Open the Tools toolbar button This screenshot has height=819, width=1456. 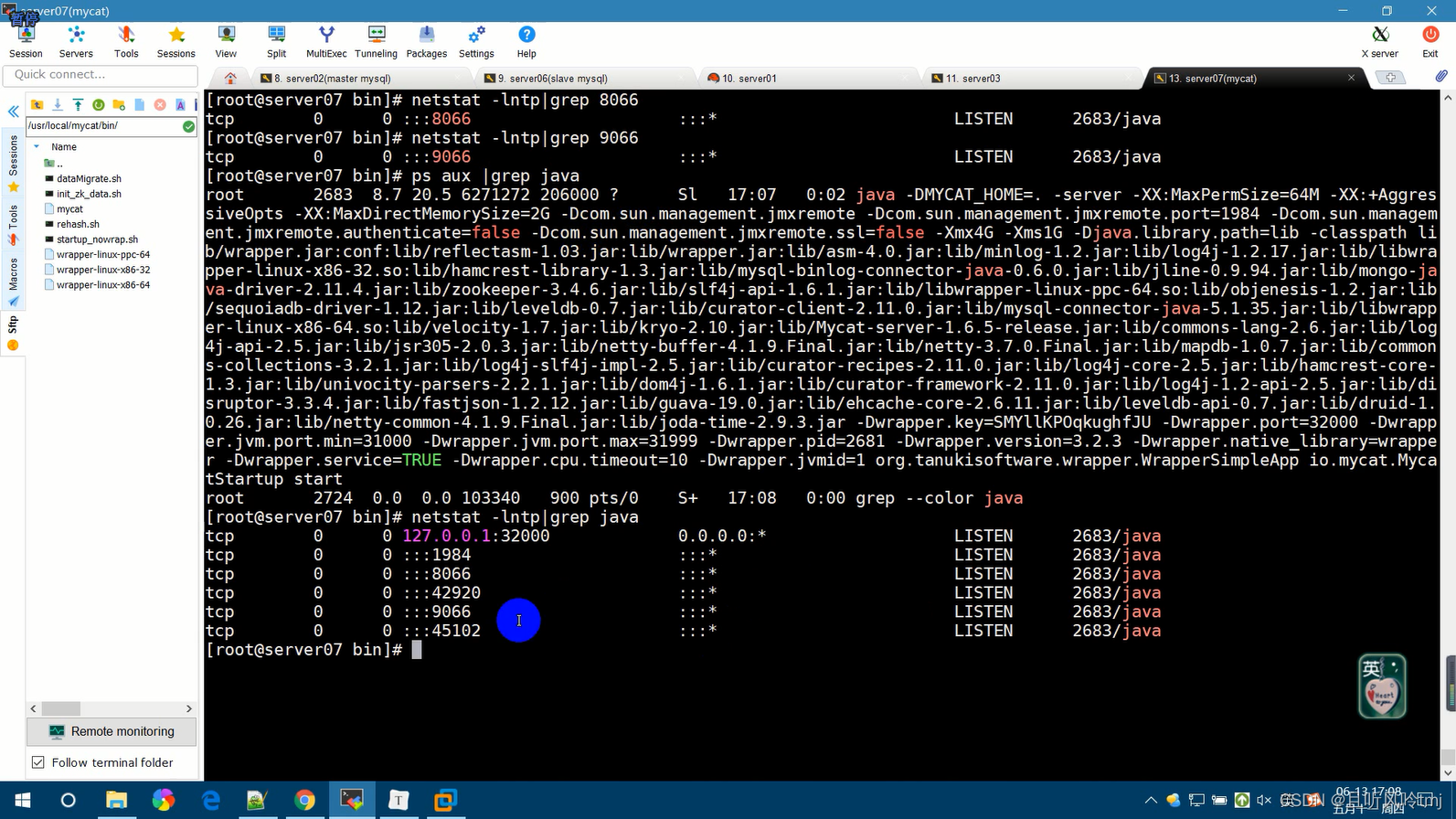point(126,42)
